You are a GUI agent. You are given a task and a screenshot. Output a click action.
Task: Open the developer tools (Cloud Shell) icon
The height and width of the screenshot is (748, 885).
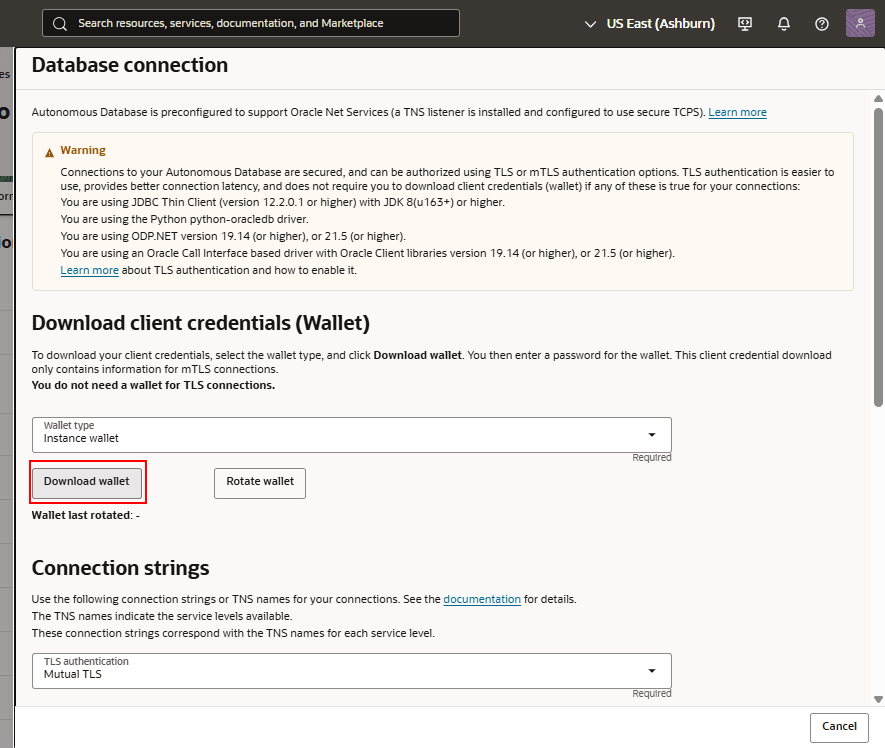744,23
